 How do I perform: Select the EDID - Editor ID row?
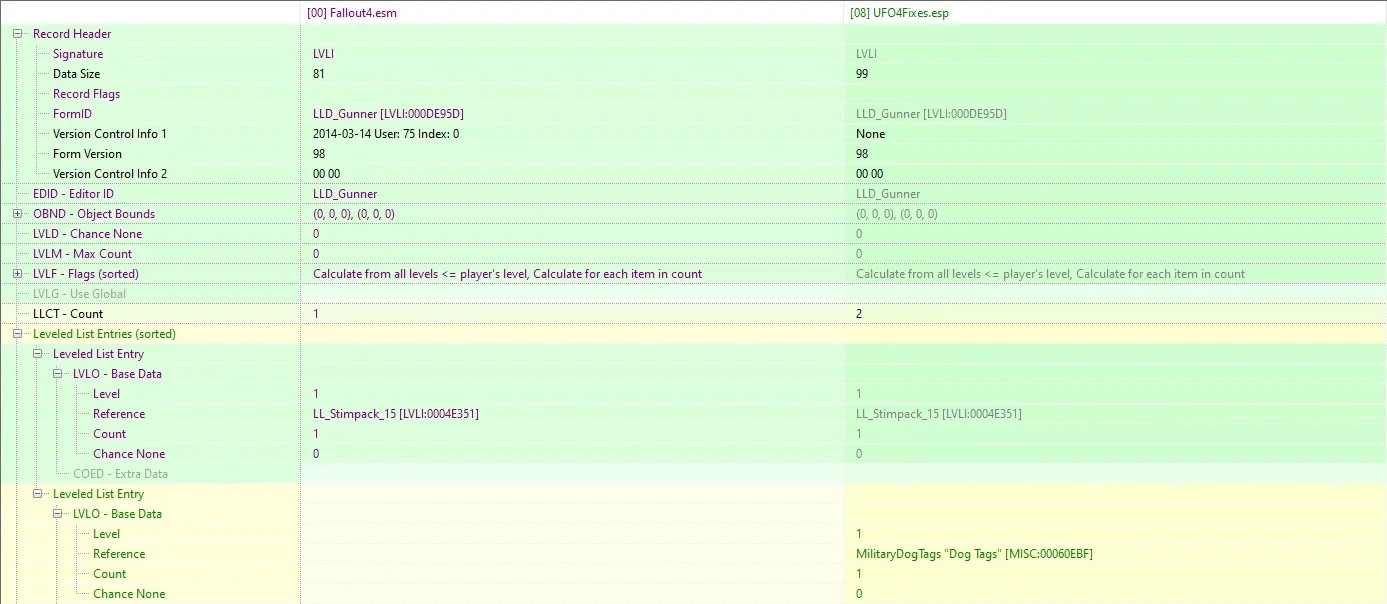click(x=73, y=194)
